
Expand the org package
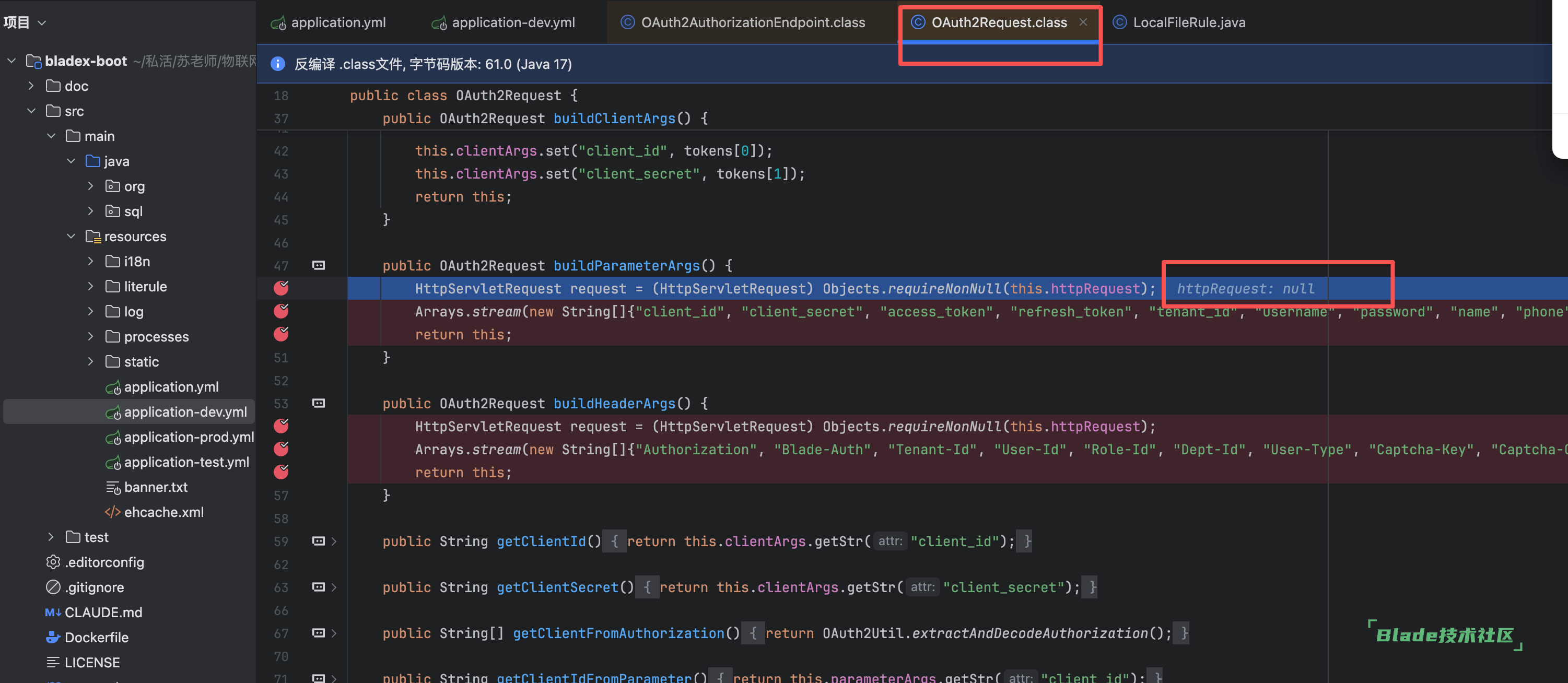91,186
